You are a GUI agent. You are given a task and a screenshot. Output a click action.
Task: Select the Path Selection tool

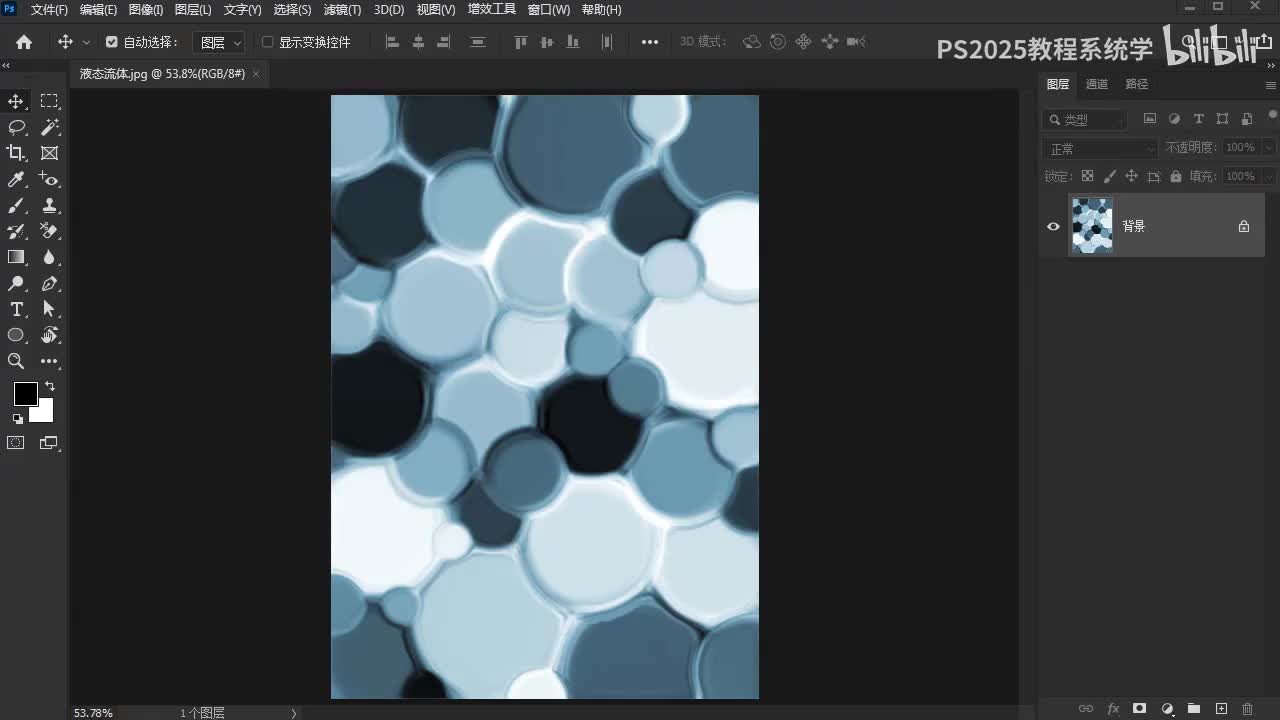coord(49,309)
